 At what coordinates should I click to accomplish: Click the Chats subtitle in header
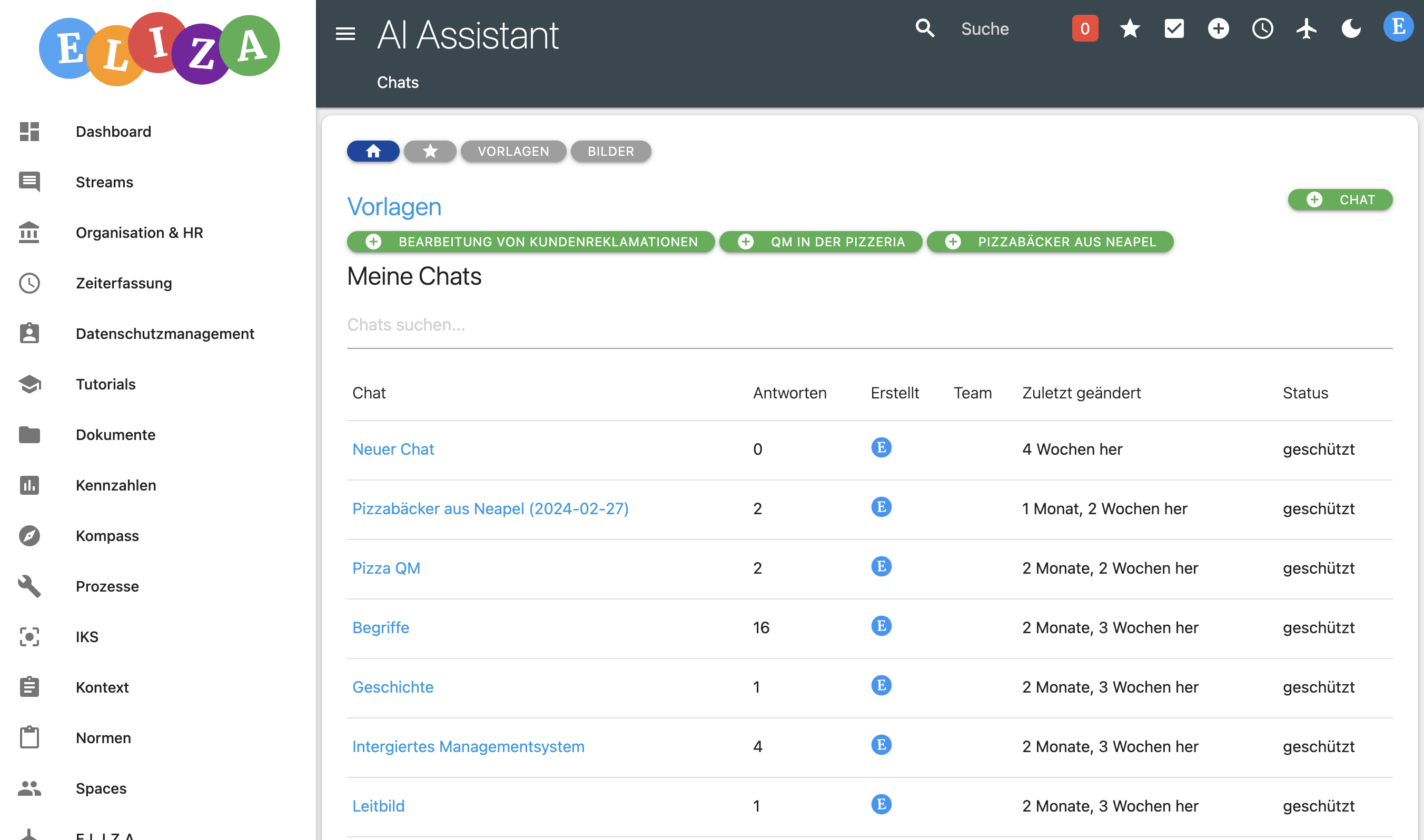[x=398, y=82]
